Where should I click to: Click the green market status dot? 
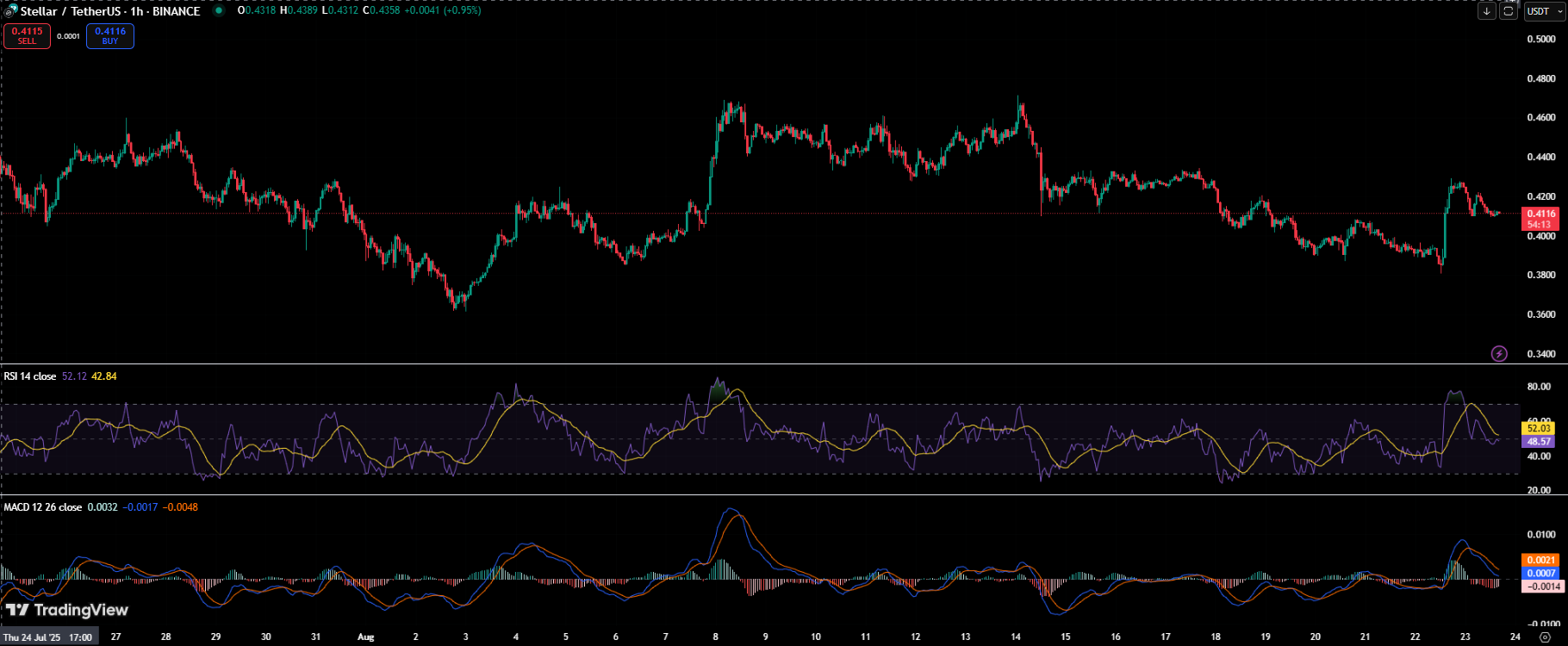click(219, 11)
